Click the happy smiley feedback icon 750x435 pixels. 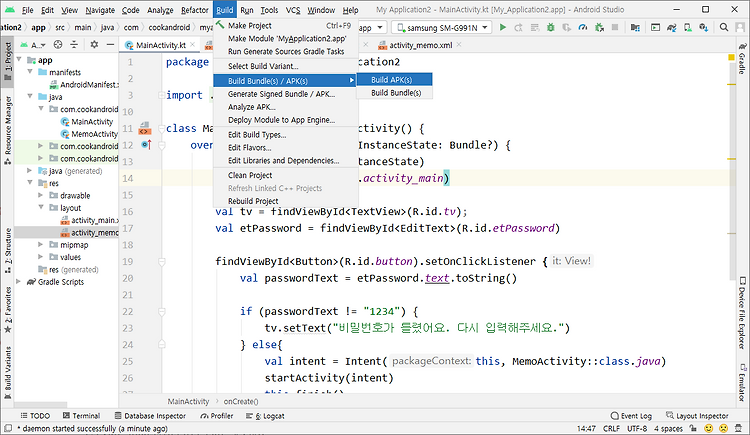(709, 428)
